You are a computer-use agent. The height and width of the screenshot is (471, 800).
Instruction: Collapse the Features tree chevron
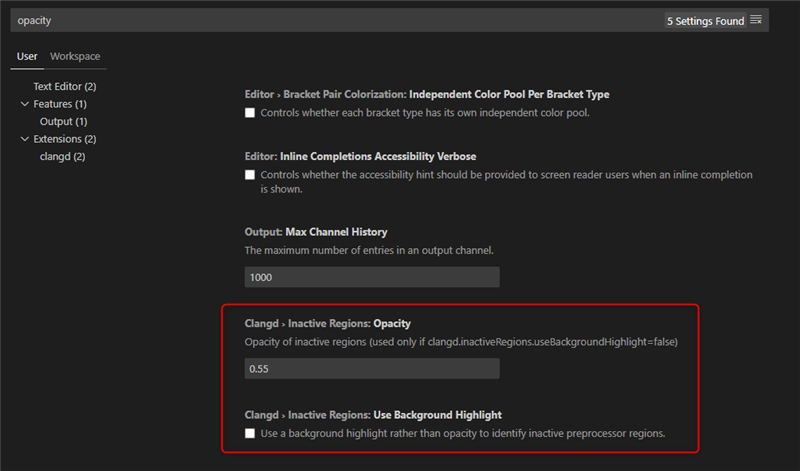[24, 104]
